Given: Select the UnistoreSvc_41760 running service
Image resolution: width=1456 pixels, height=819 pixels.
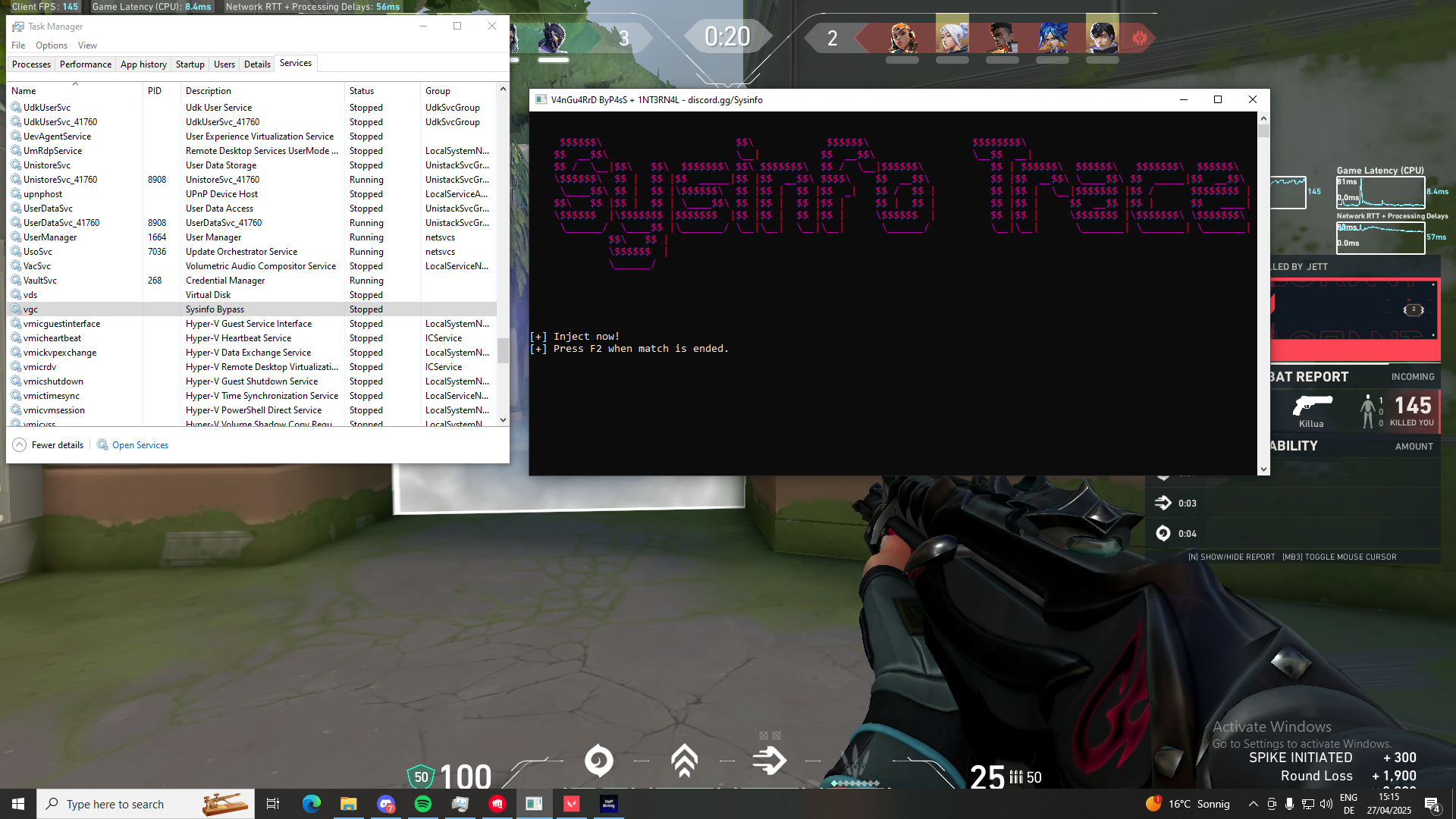Looking at the screenshot, I should coord(252,180).
